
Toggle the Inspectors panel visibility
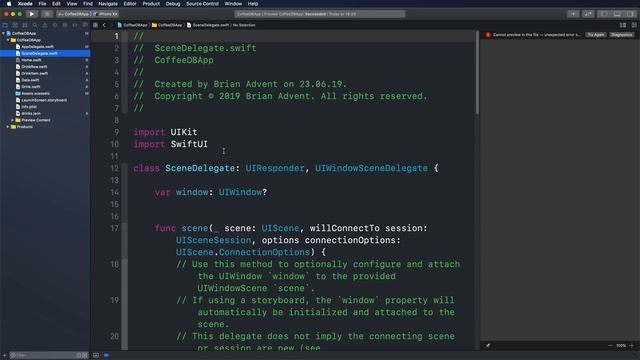pos(630,14)
